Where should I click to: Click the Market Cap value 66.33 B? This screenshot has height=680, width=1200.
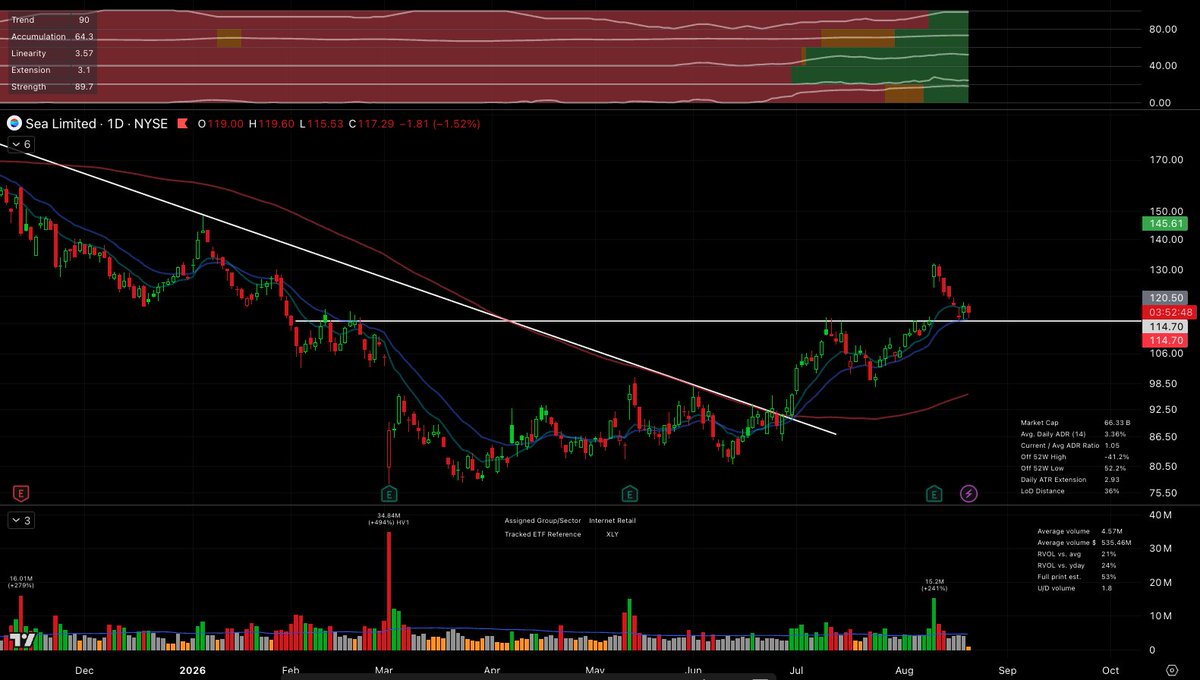pyautogui.click(x=1115, y=423)
